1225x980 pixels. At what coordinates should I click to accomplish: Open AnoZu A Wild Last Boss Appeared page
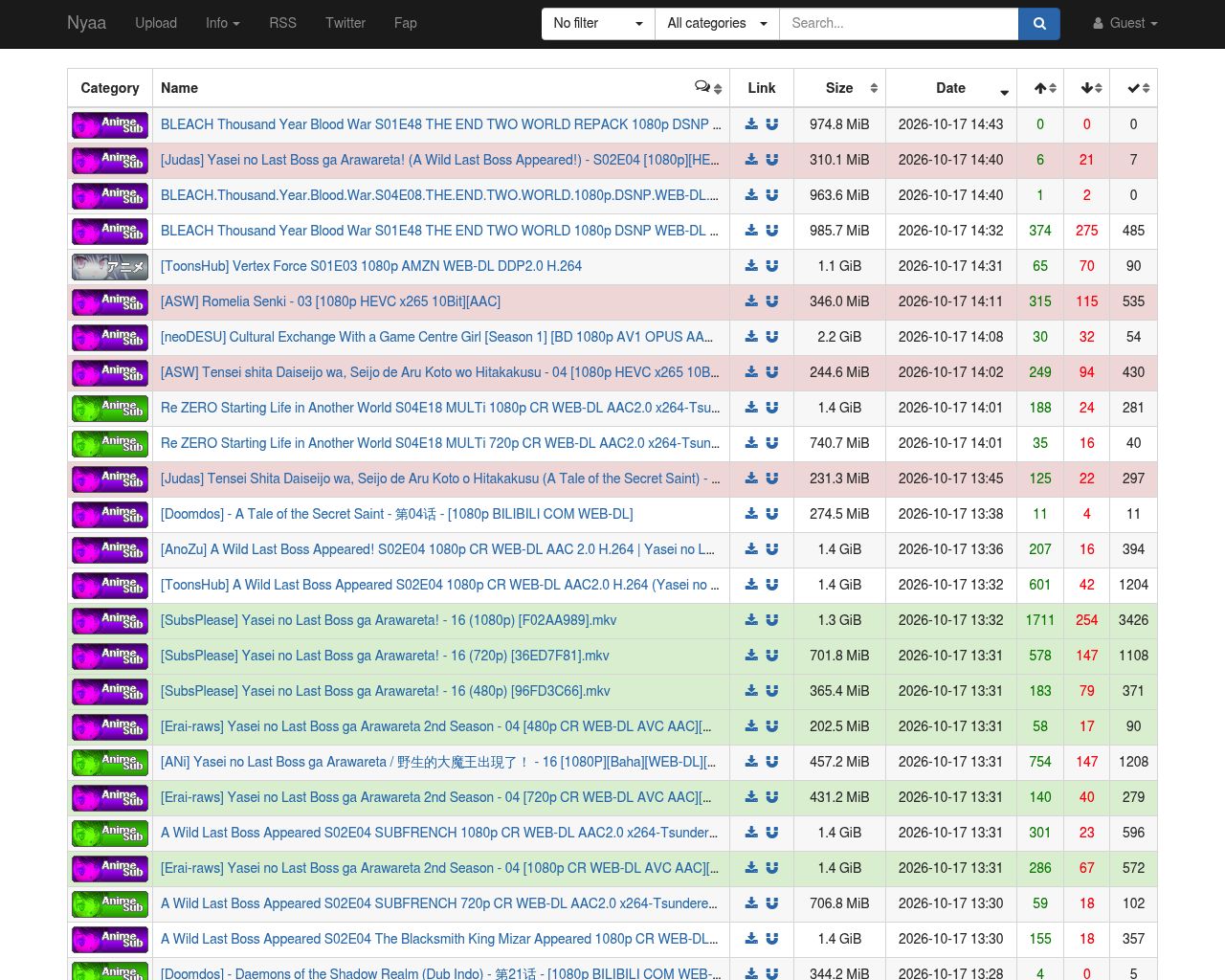pos(437,549)
